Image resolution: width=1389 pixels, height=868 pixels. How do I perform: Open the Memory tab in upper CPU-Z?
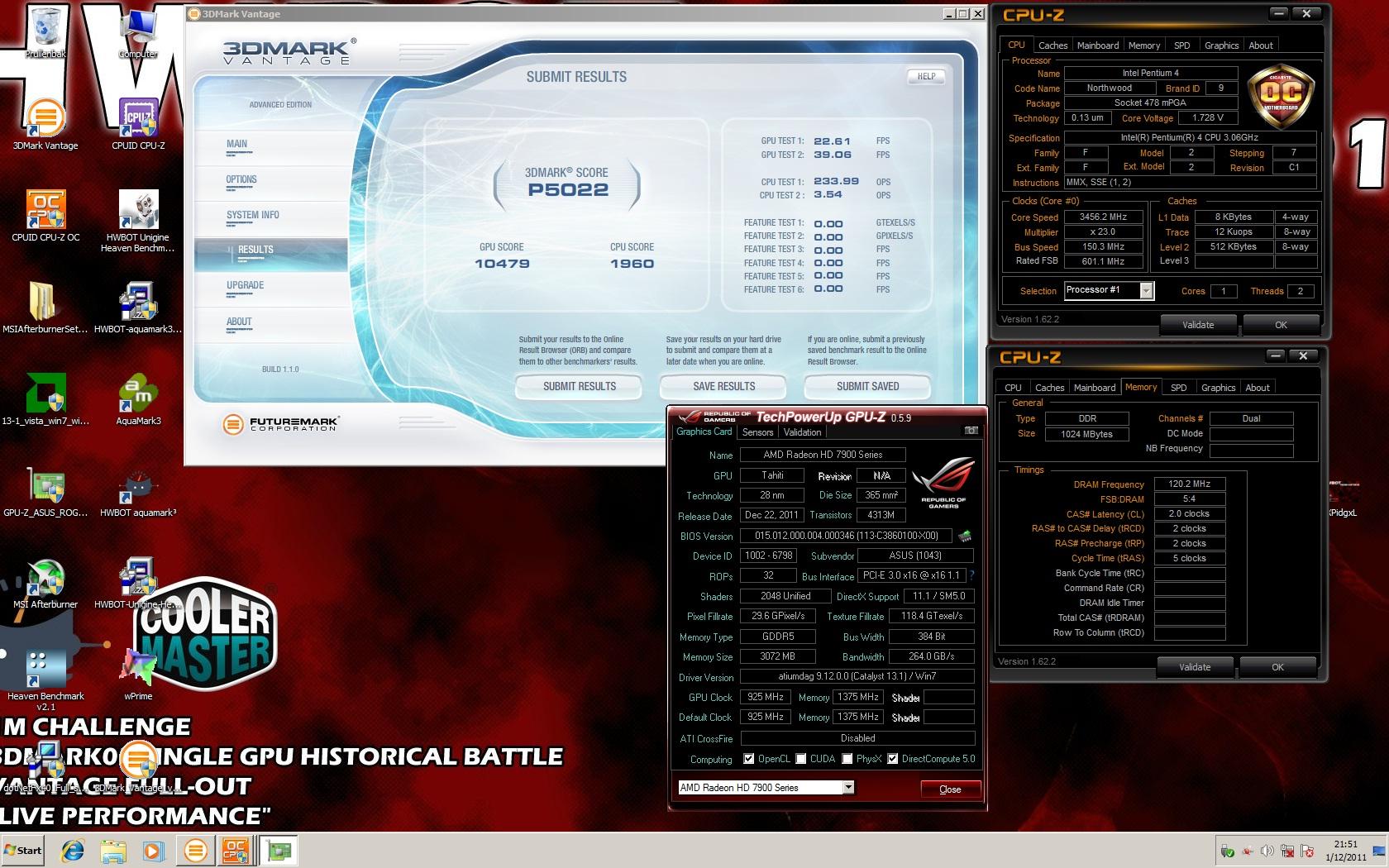1144,45
